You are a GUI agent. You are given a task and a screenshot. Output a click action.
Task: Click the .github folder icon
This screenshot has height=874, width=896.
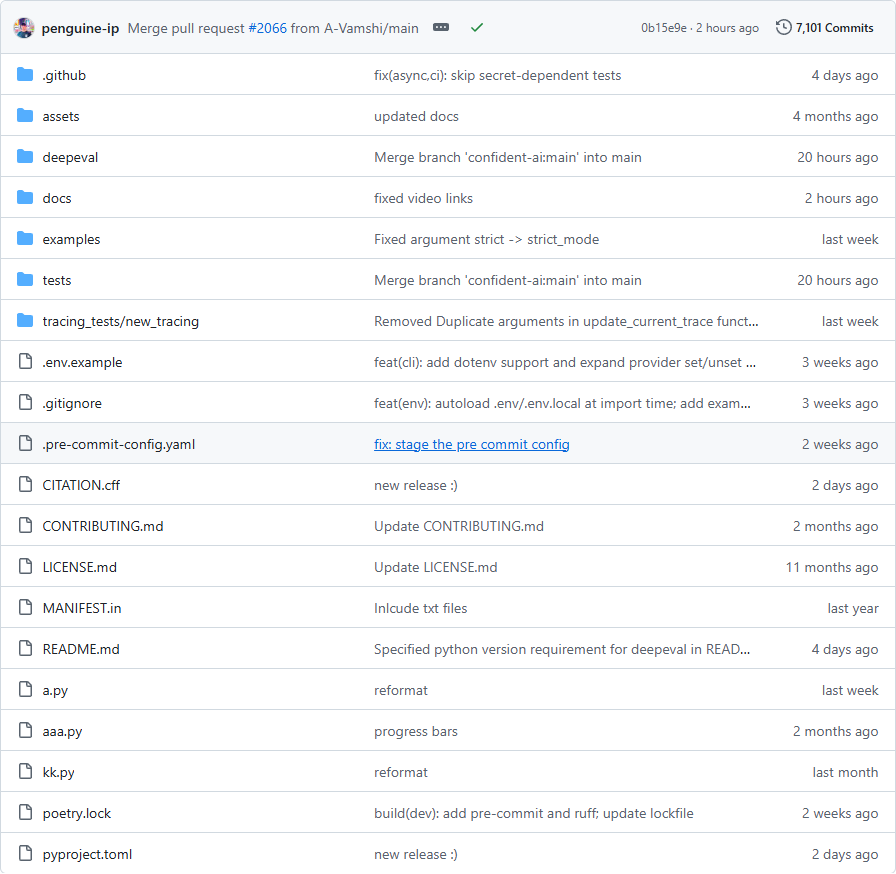point(25,75)
